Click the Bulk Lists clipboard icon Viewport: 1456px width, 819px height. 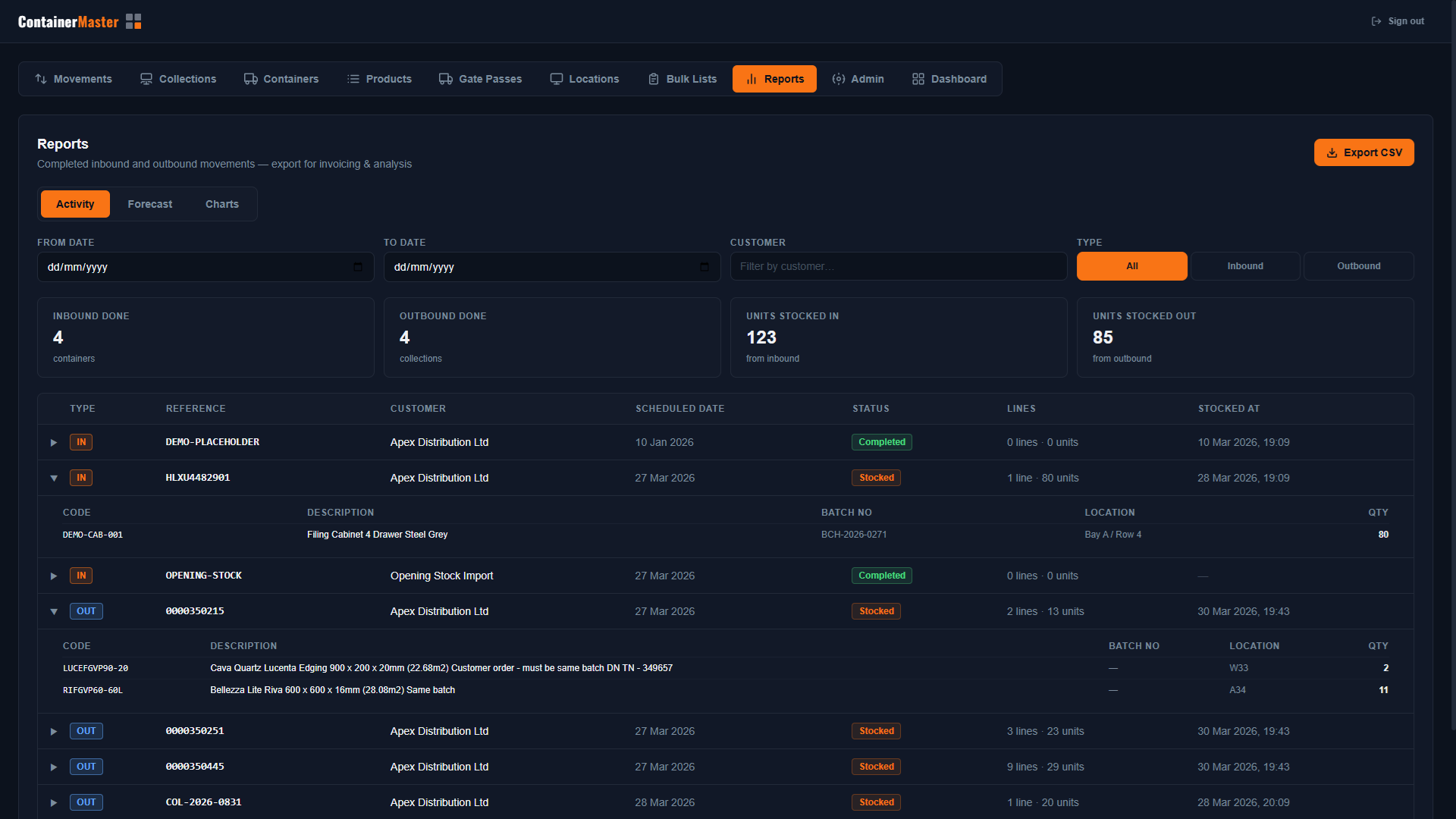pyautogui.click(x=654, y=79)
